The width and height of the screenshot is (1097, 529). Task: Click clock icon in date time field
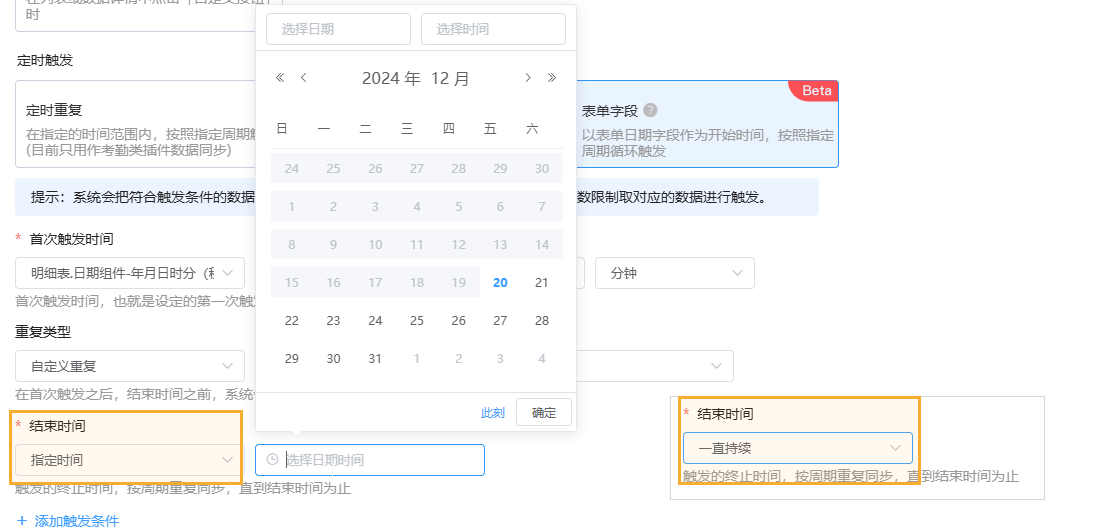coord(273,460)
